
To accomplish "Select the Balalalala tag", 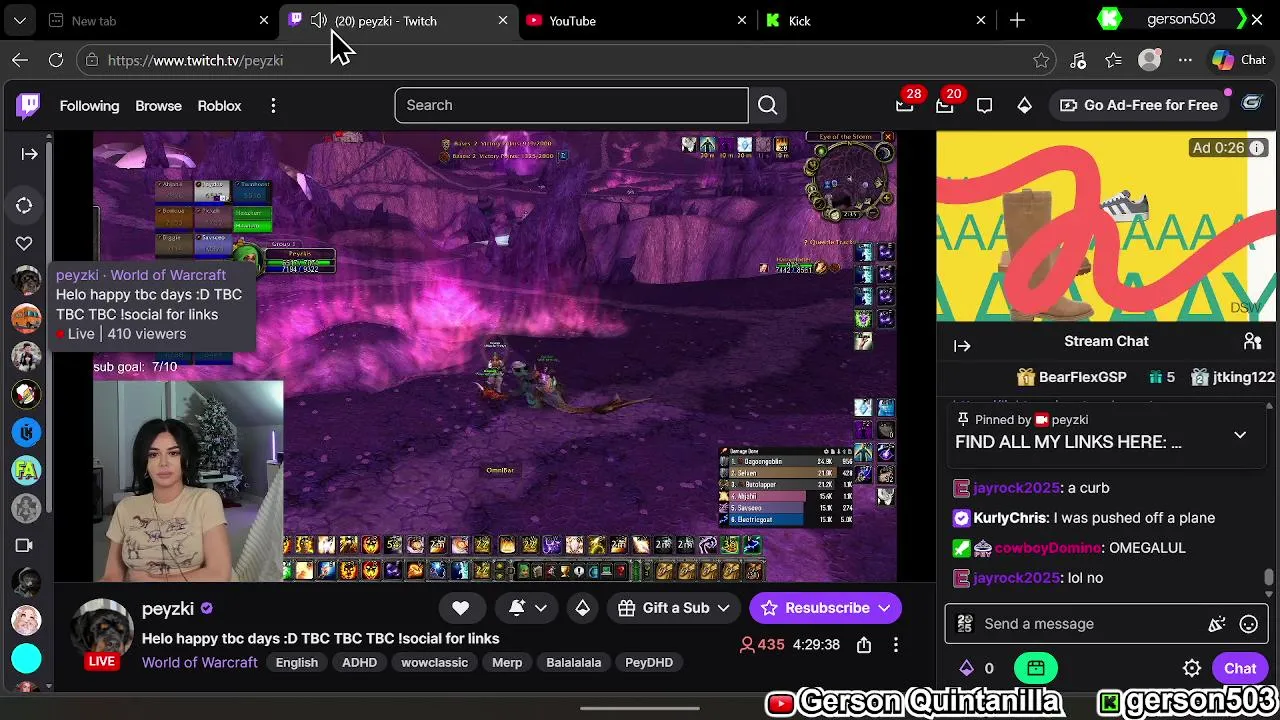I will coord(573,662).
